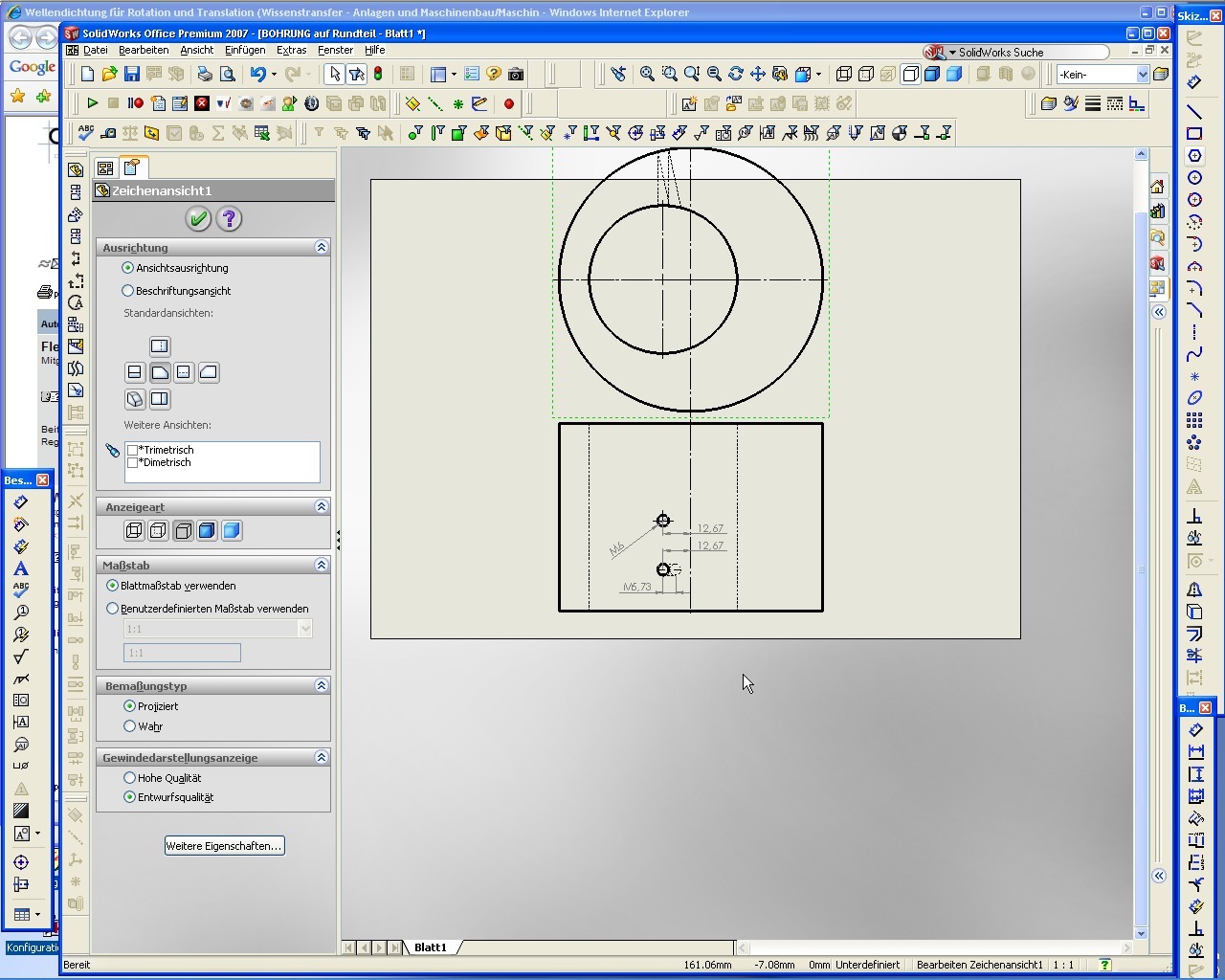The image size is (1225, 980).
Task: Click the green play macro icon
Action: [92, 103]
